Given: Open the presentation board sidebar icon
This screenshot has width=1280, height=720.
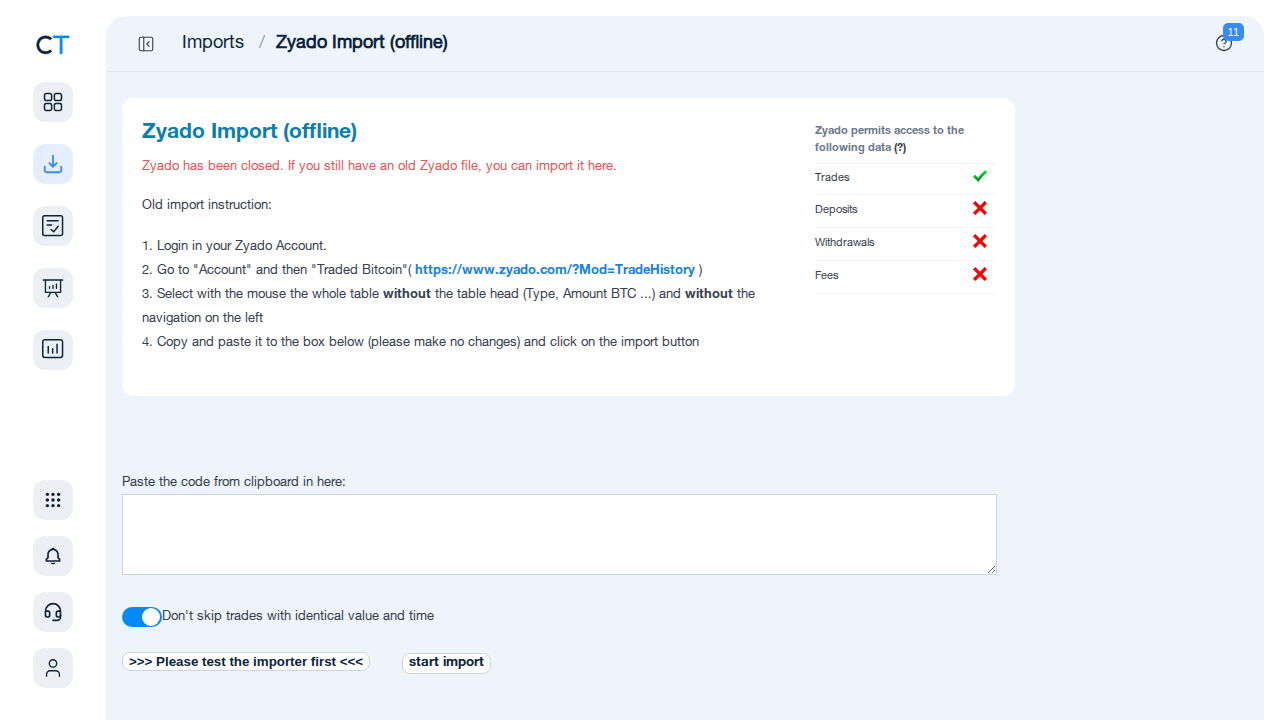Looking at the screenshot, I should click(53, 288).
